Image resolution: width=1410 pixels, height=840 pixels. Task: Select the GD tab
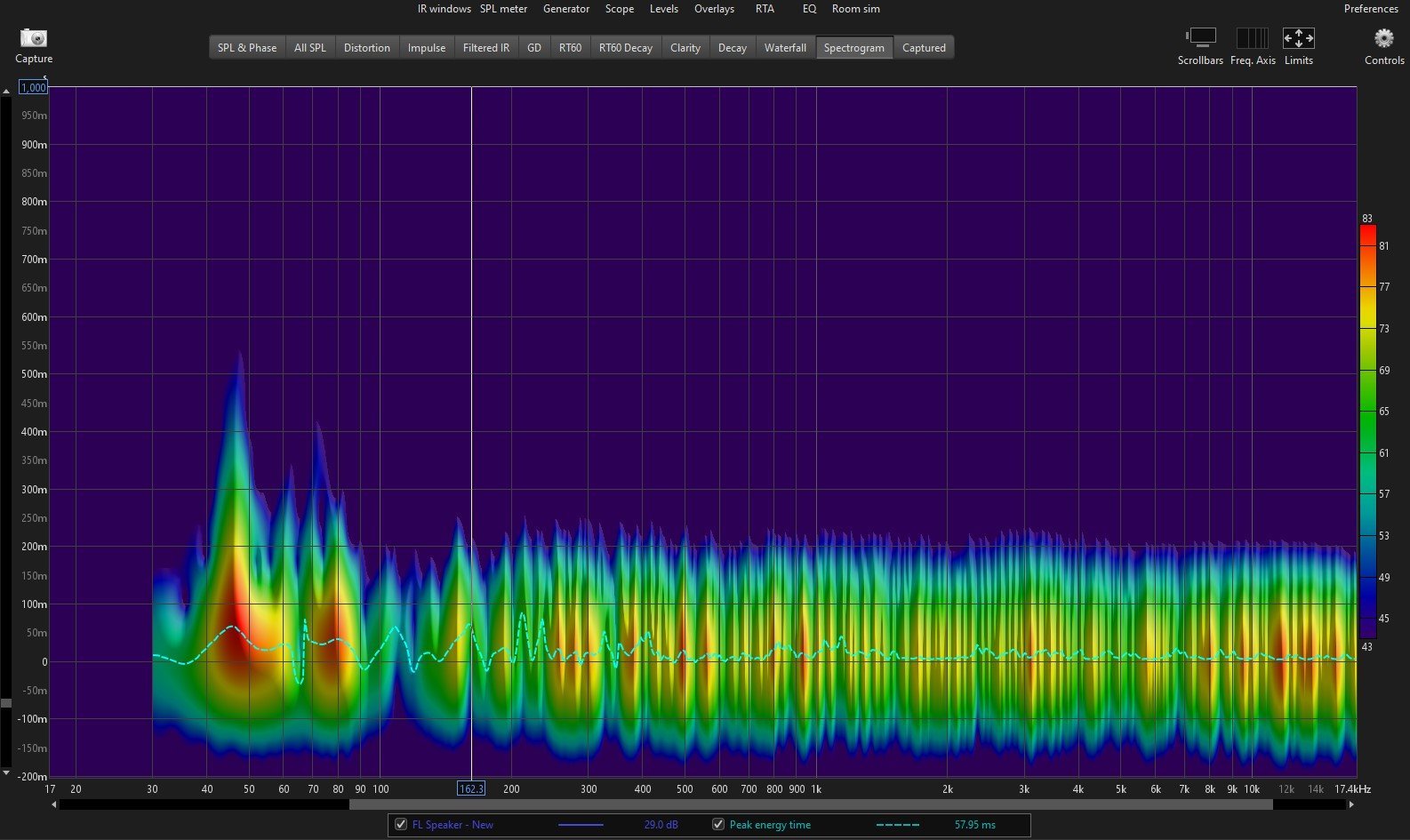point(534,48)
